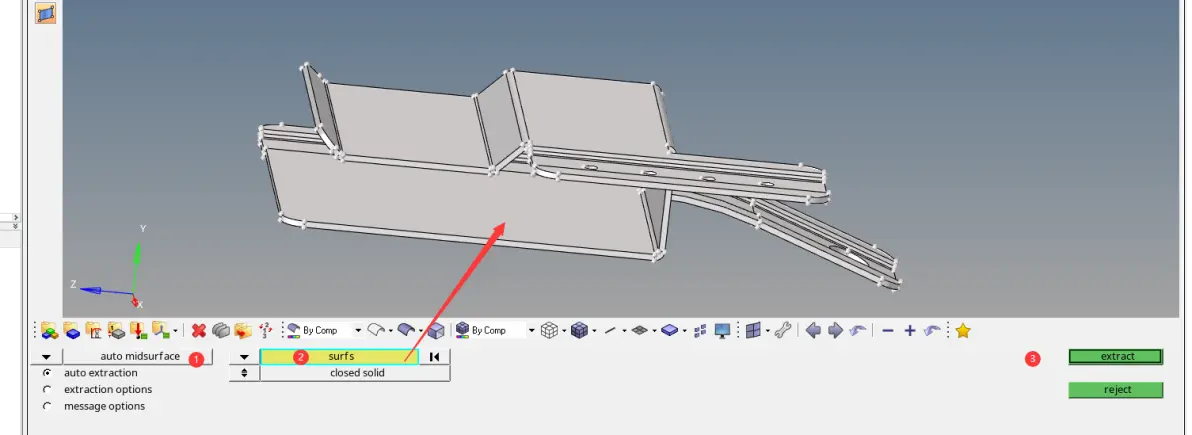Click the card edit icon
This screenshot has width=1192, height=435.
94,331
